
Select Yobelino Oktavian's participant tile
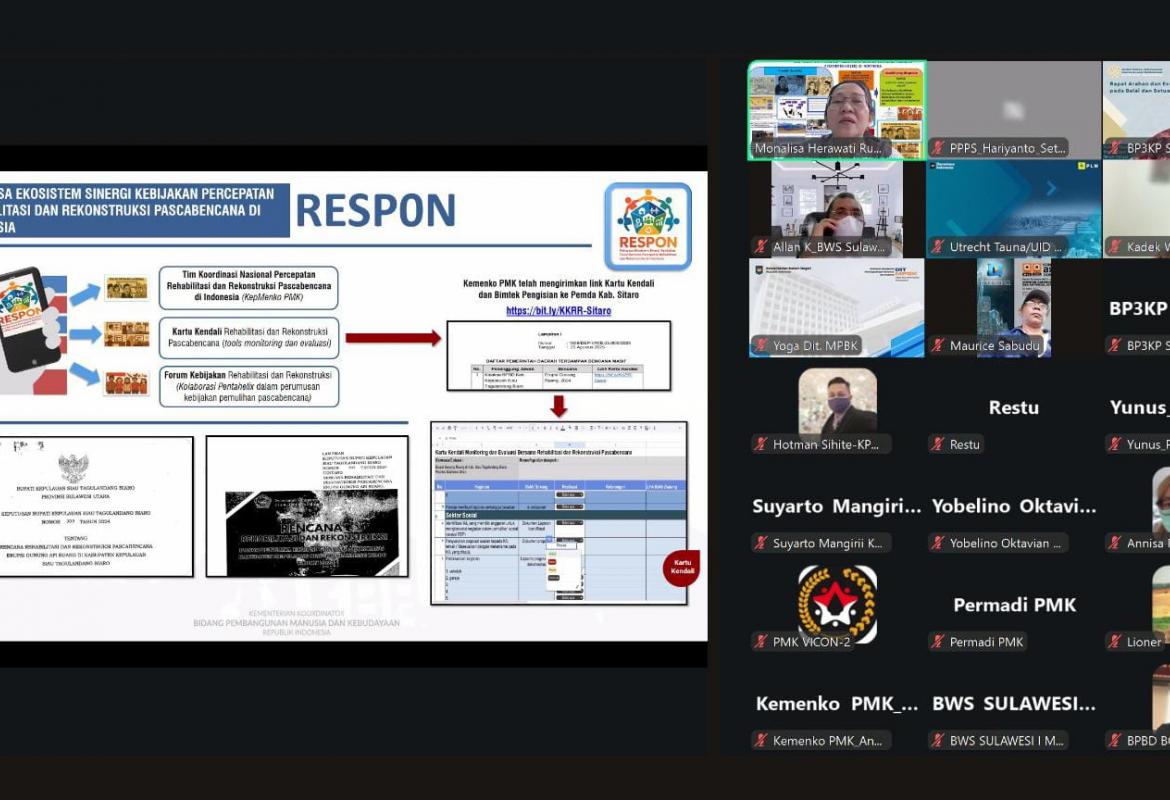pyautogui.click(x=1013, y=507)
